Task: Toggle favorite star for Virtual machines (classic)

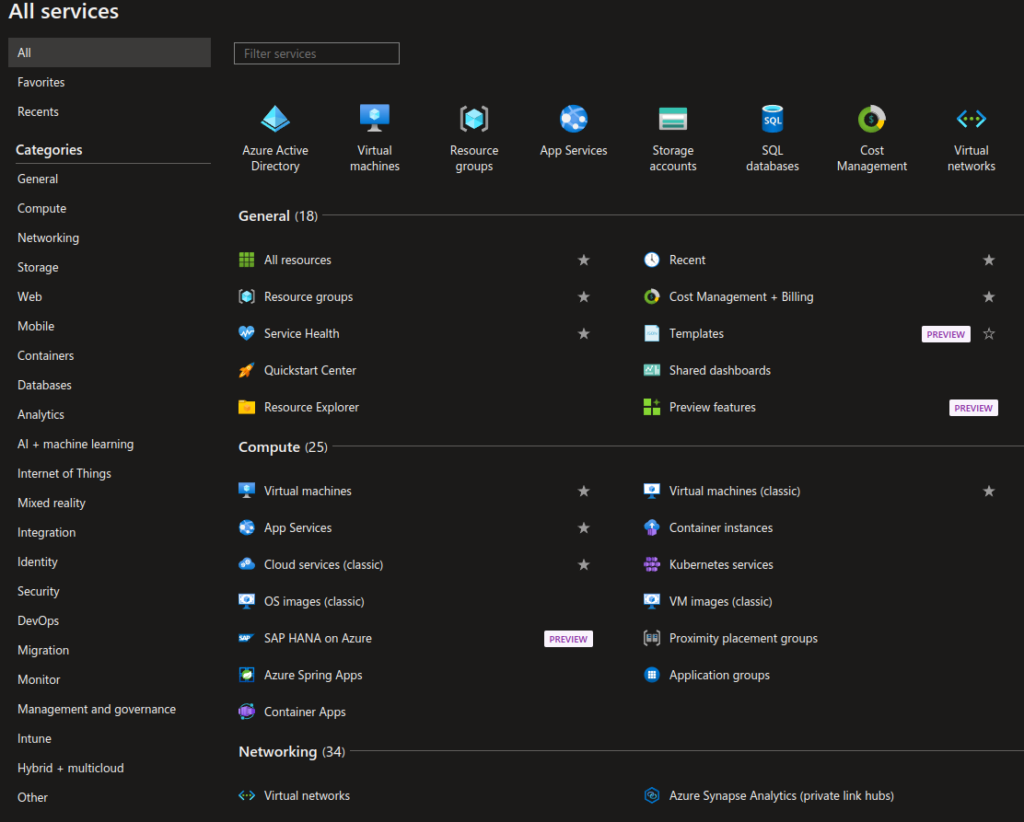Action: click(989, 491)
